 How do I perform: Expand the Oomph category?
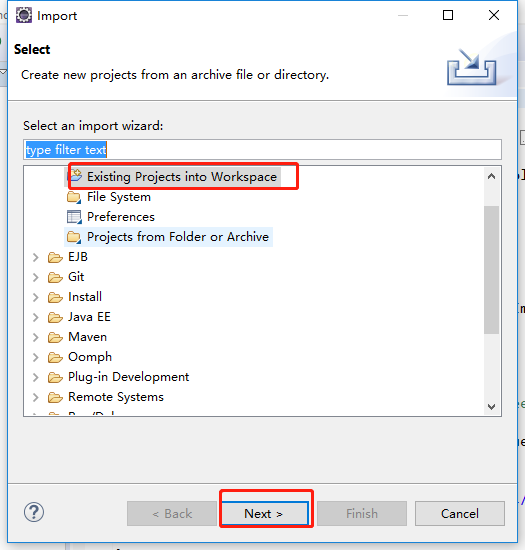click(x=35, y=357)
